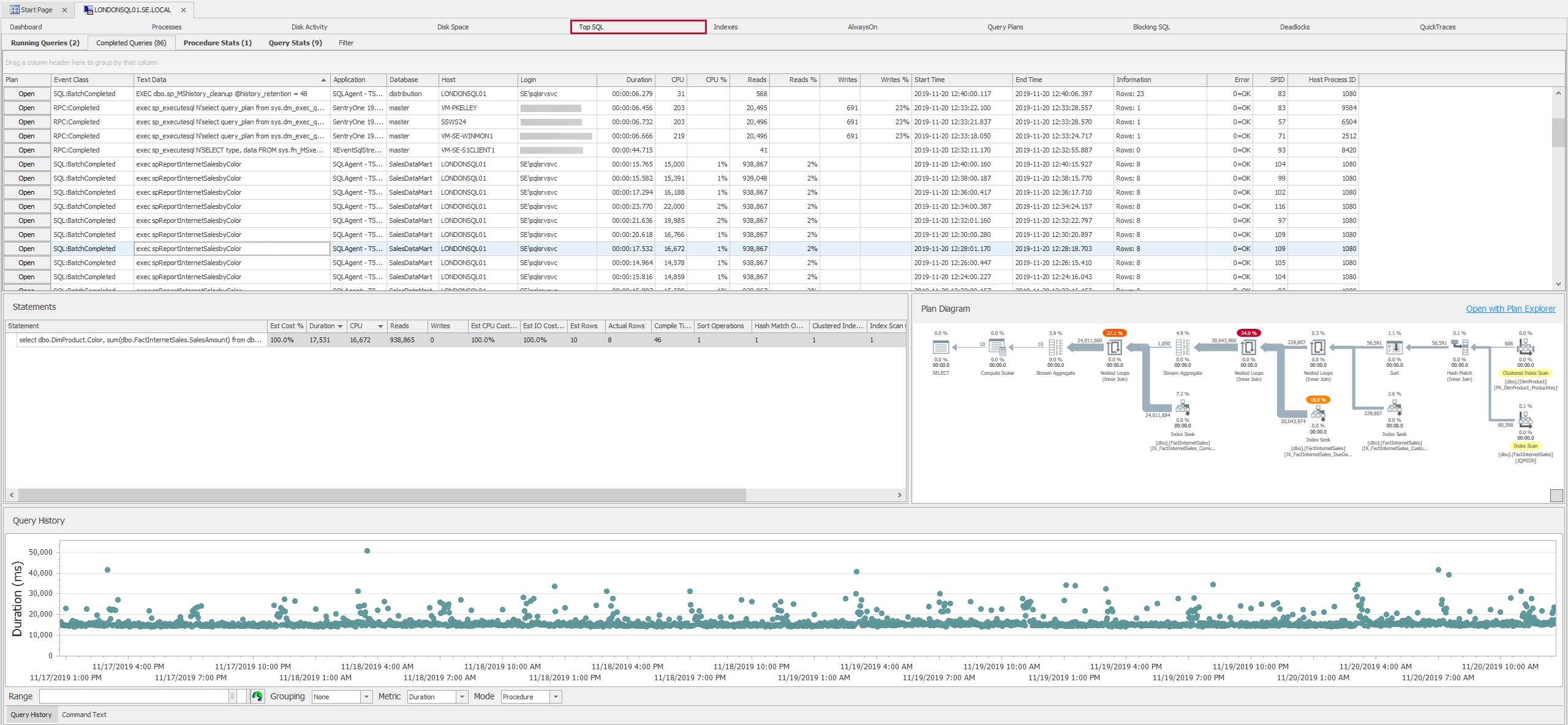Open the Deadlocks tab
1568x725 pixels.
pyautogui.click(x=1295, y=26)
